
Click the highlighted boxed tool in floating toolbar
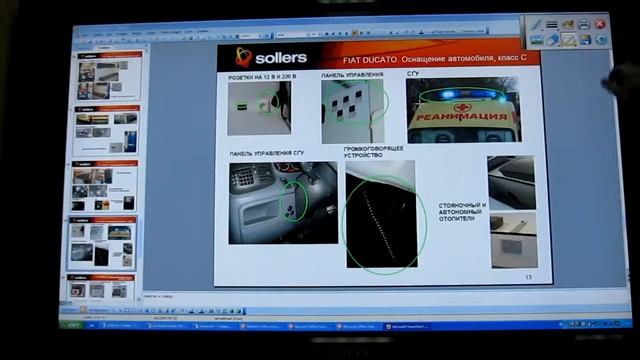[x=569, y=40]
